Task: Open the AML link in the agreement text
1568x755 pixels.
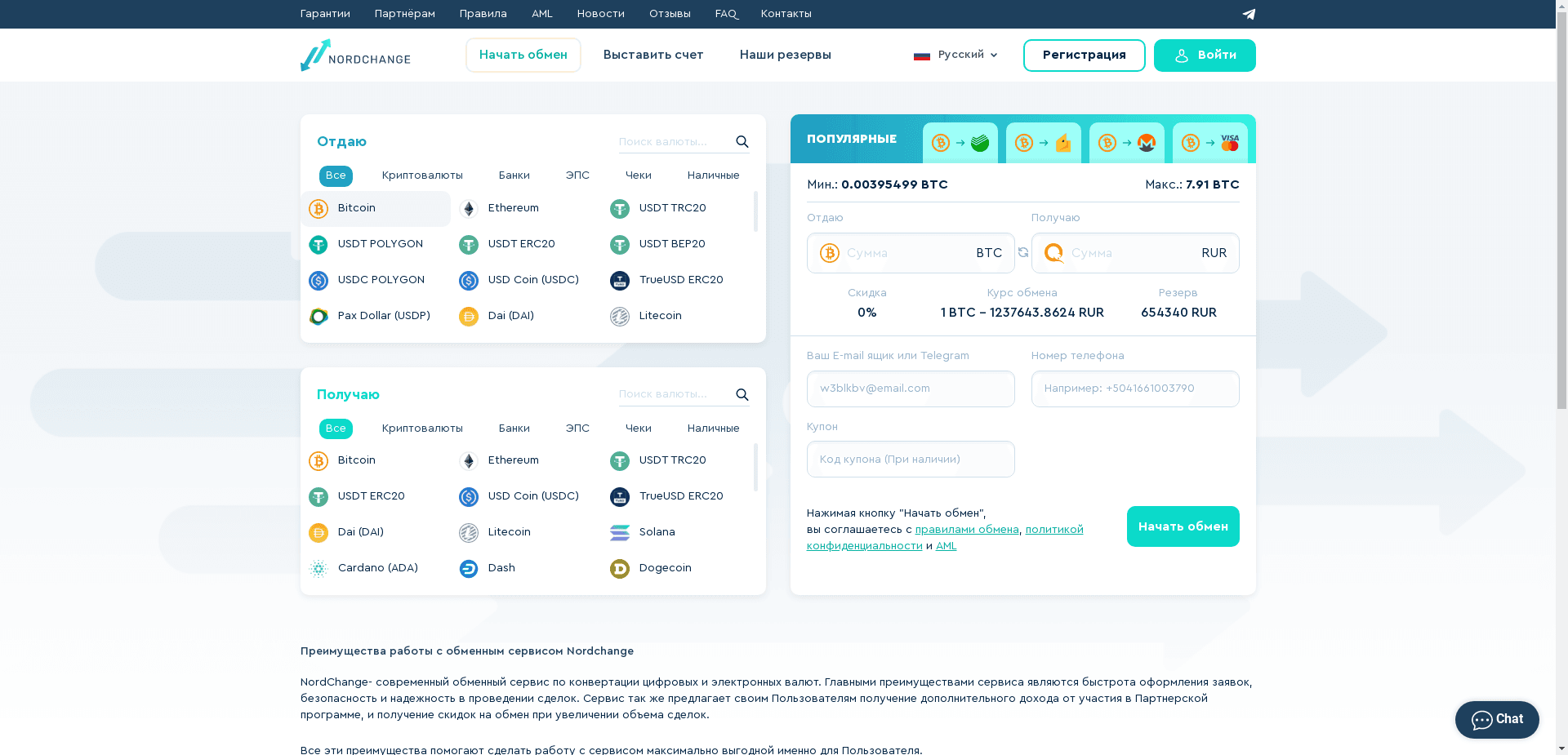Action: pyautogui.click(x=947, y=545)
